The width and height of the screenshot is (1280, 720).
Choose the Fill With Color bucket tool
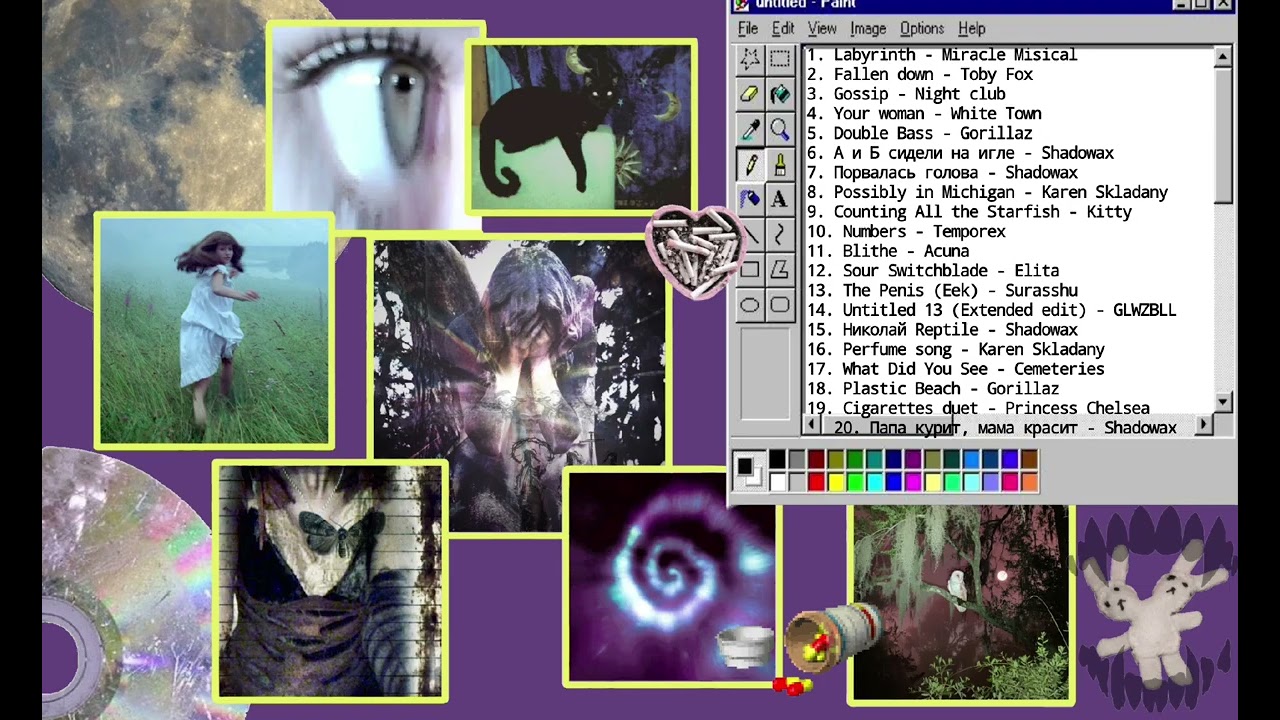point(780,94)
